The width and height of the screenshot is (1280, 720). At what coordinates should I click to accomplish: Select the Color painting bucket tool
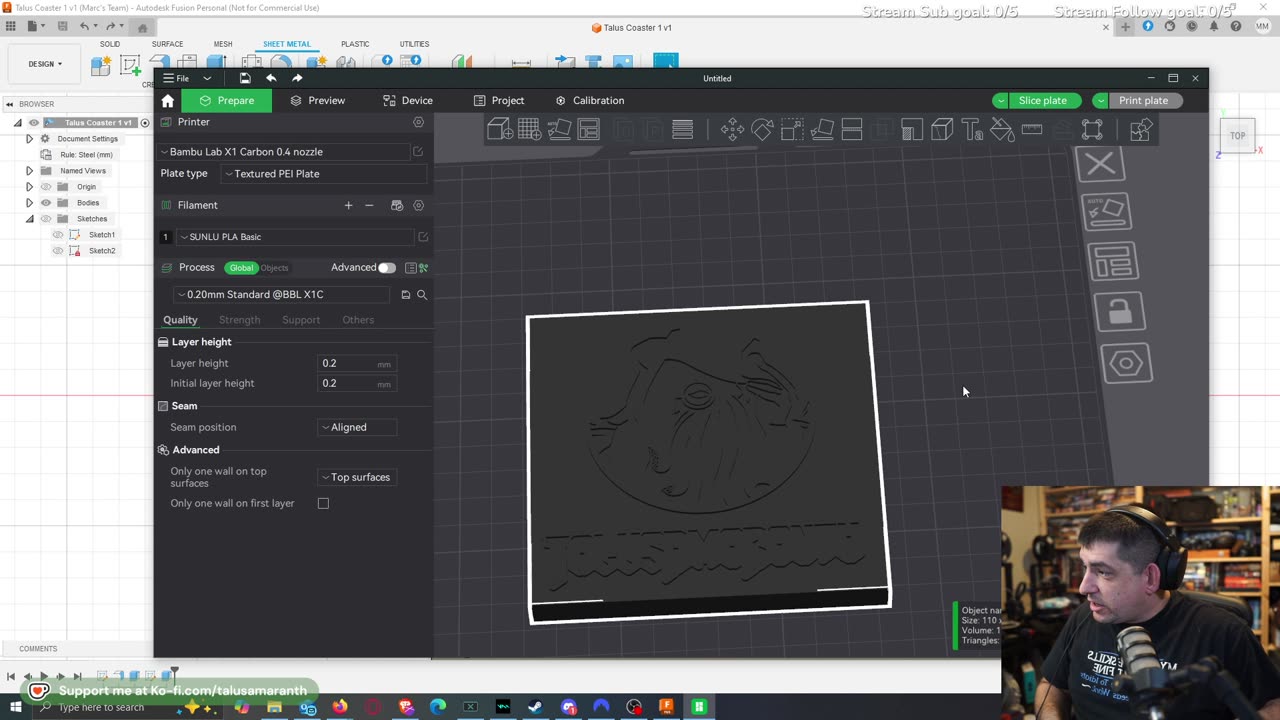coord(1002,129)
